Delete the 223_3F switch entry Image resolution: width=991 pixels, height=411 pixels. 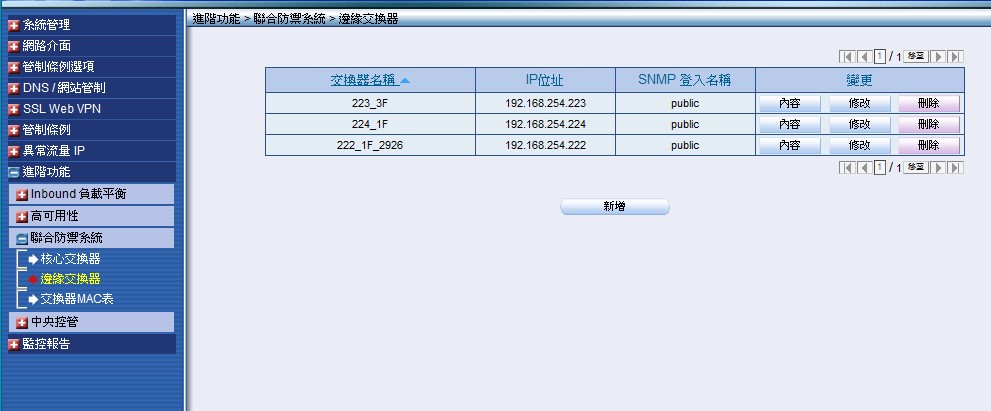tap(928, 103)
